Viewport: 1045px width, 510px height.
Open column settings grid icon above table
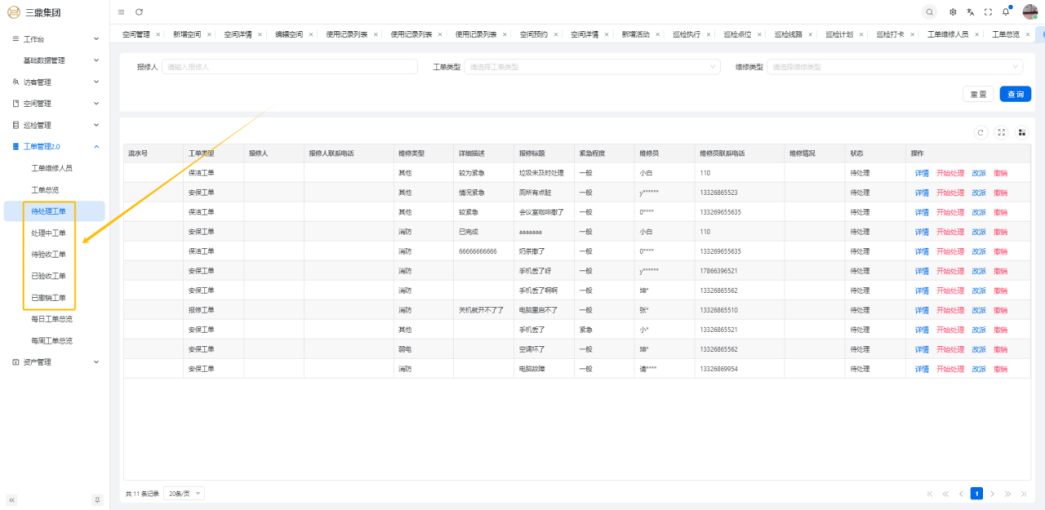click(x=1022, y=132)
